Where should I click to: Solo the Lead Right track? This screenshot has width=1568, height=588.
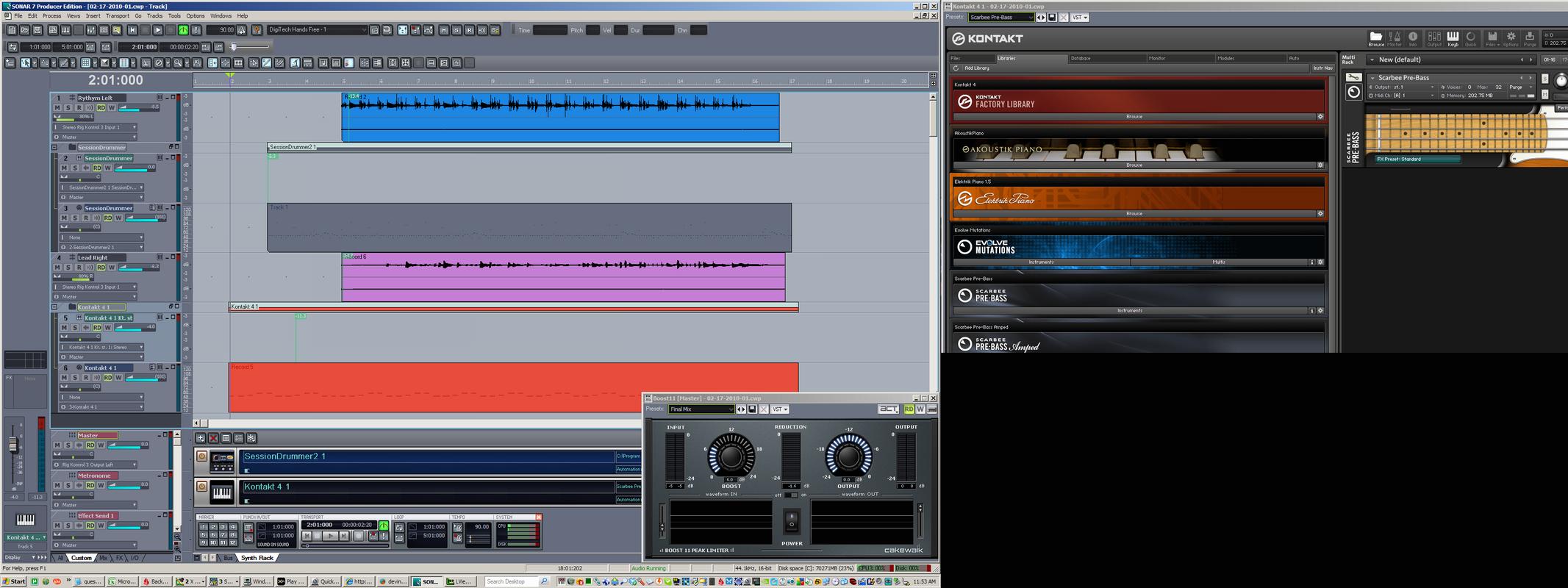click(68, 268)
